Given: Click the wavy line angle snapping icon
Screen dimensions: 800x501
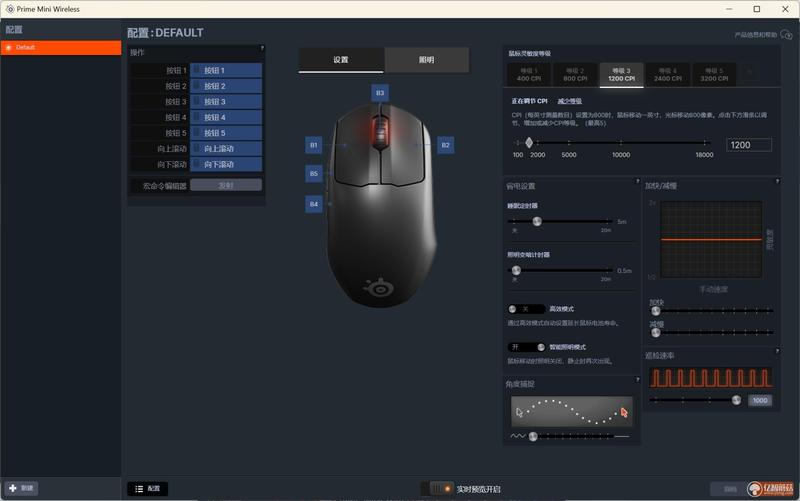Looking at the screenshot, I should [x=517, y=436].
